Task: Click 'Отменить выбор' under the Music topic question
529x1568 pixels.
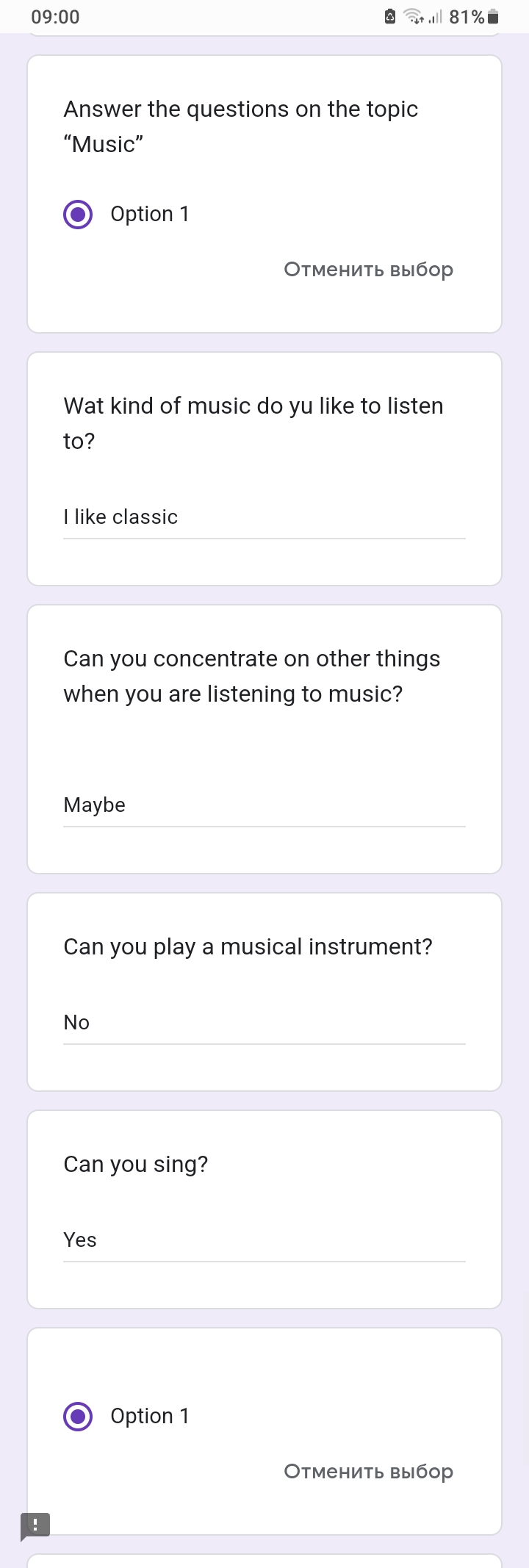Action: coord(368,270)
